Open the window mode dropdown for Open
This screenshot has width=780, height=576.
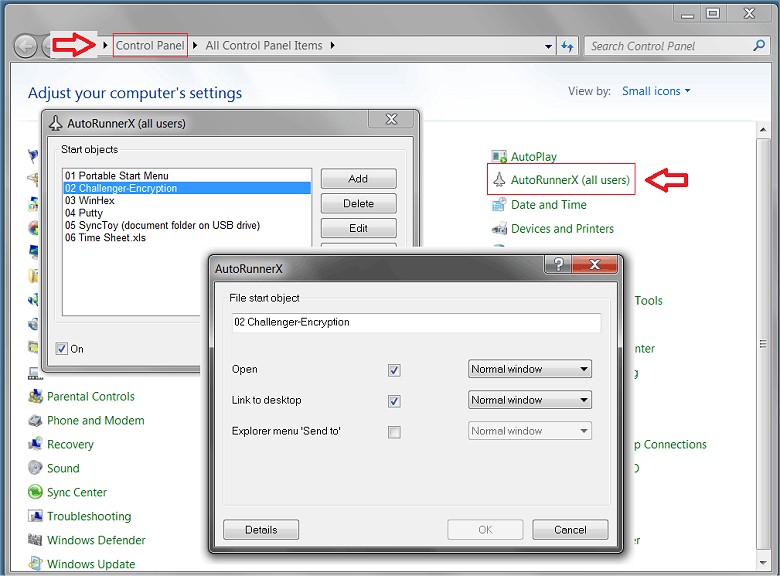click(530, 369)
